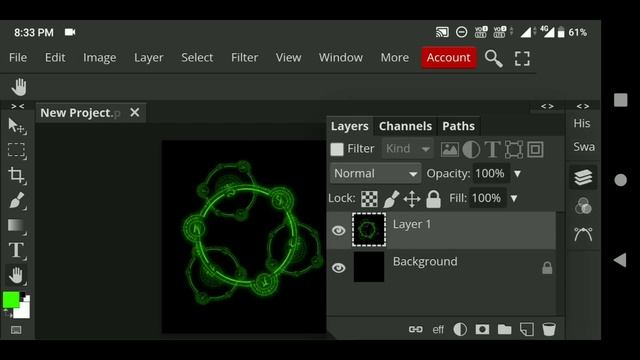Open the Kind filter dropdown
This screenshot has width=640, height=360.
pos(407,149)
